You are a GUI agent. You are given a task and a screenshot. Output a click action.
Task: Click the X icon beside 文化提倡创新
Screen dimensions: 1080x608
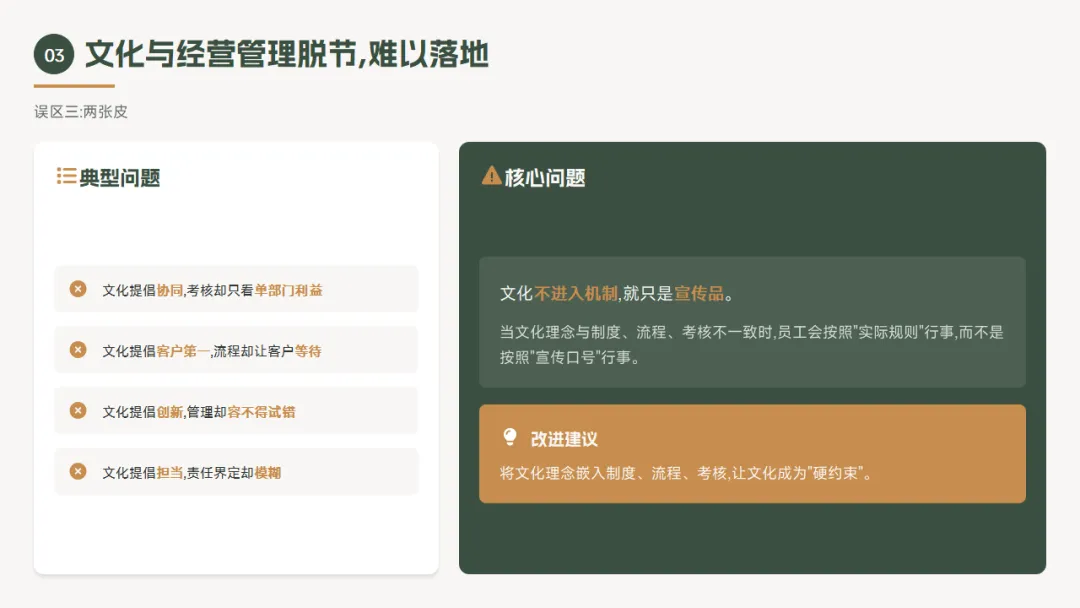pos(78,410)
